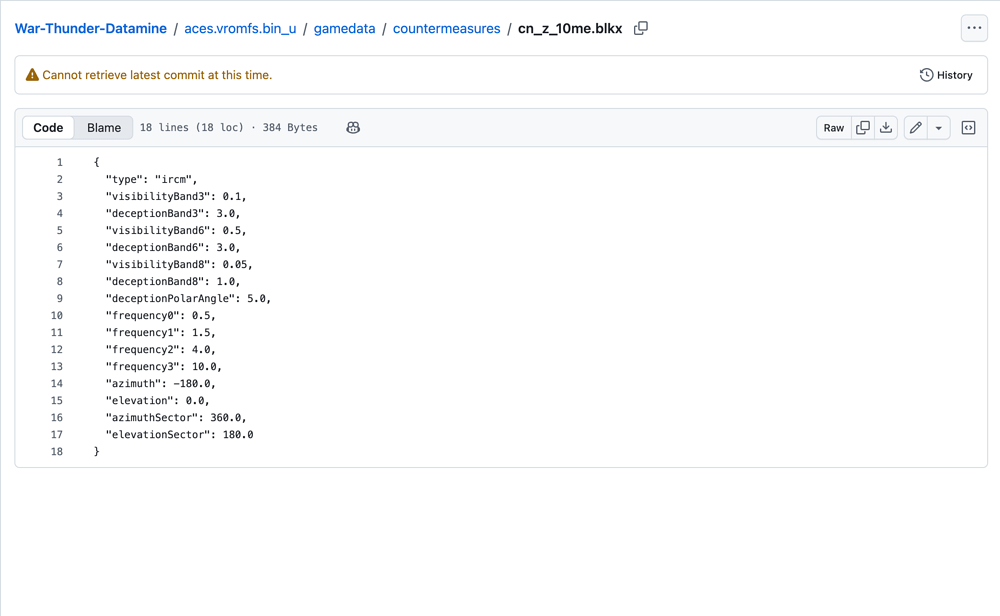Viewport: 1000px width, 616px height.
Task: Go to countermeasures folder
Action: (x=446, y=29)
